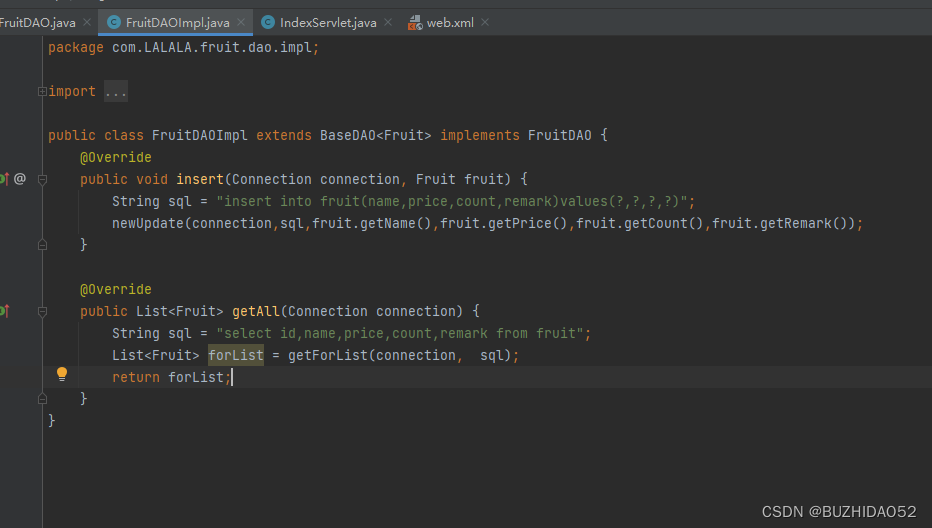Click the class icon on IndexServlet.java tab
This screenshot has height=528, width=932.
click(x=268, y=23)
